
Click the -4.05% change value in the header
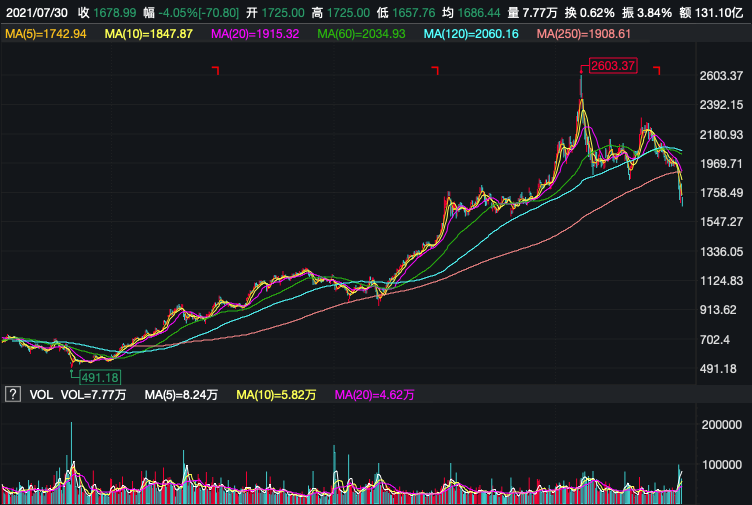point(181,11)
